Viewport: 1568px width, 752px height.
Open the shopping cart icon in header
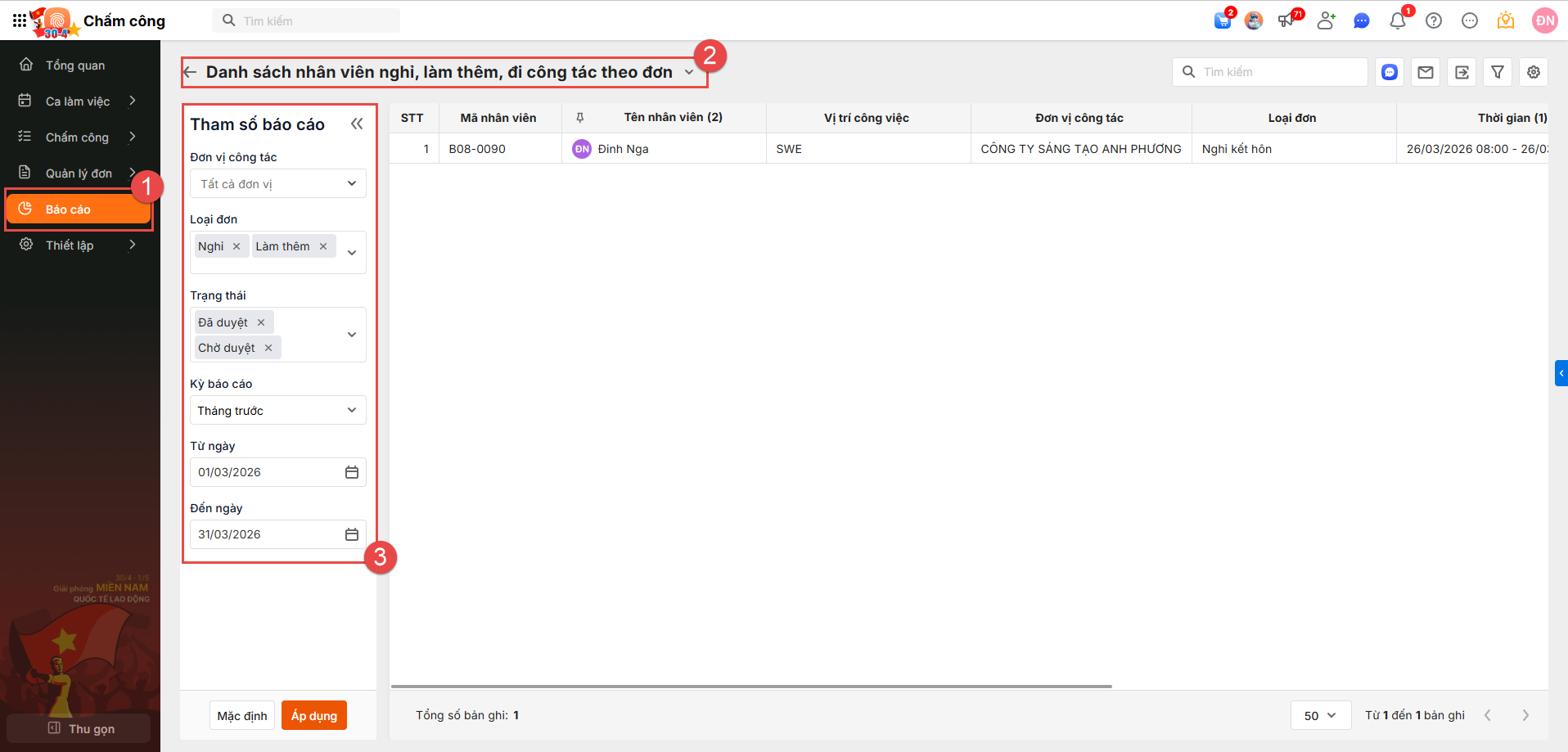tap(1223, 20)
